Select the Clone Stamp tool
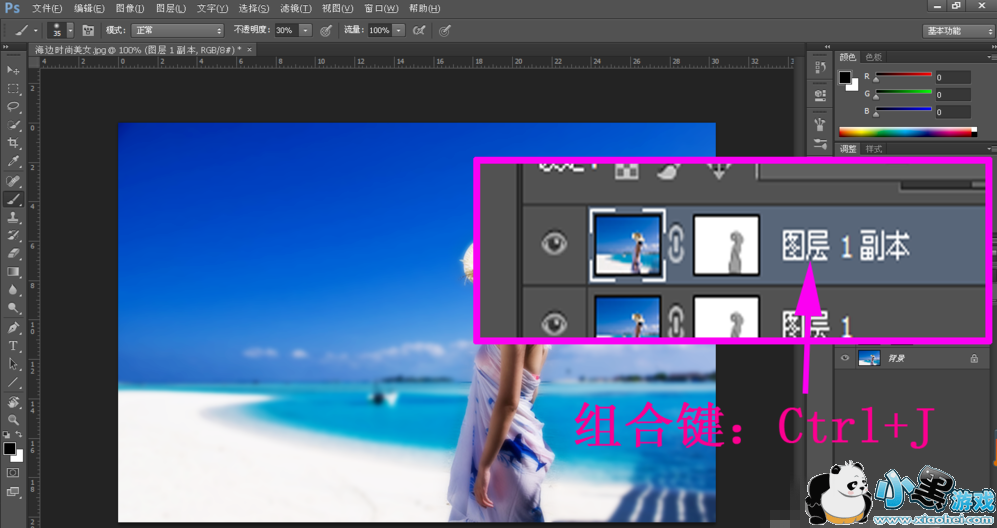The image size is (997, 528). 13,217
